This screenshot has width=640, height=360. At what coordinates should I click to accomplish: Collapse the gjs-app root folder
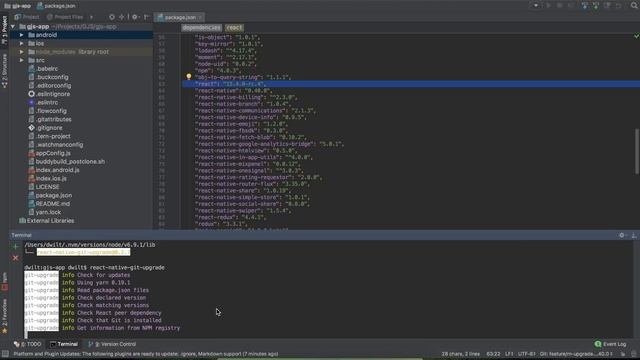tap(13, 27)
